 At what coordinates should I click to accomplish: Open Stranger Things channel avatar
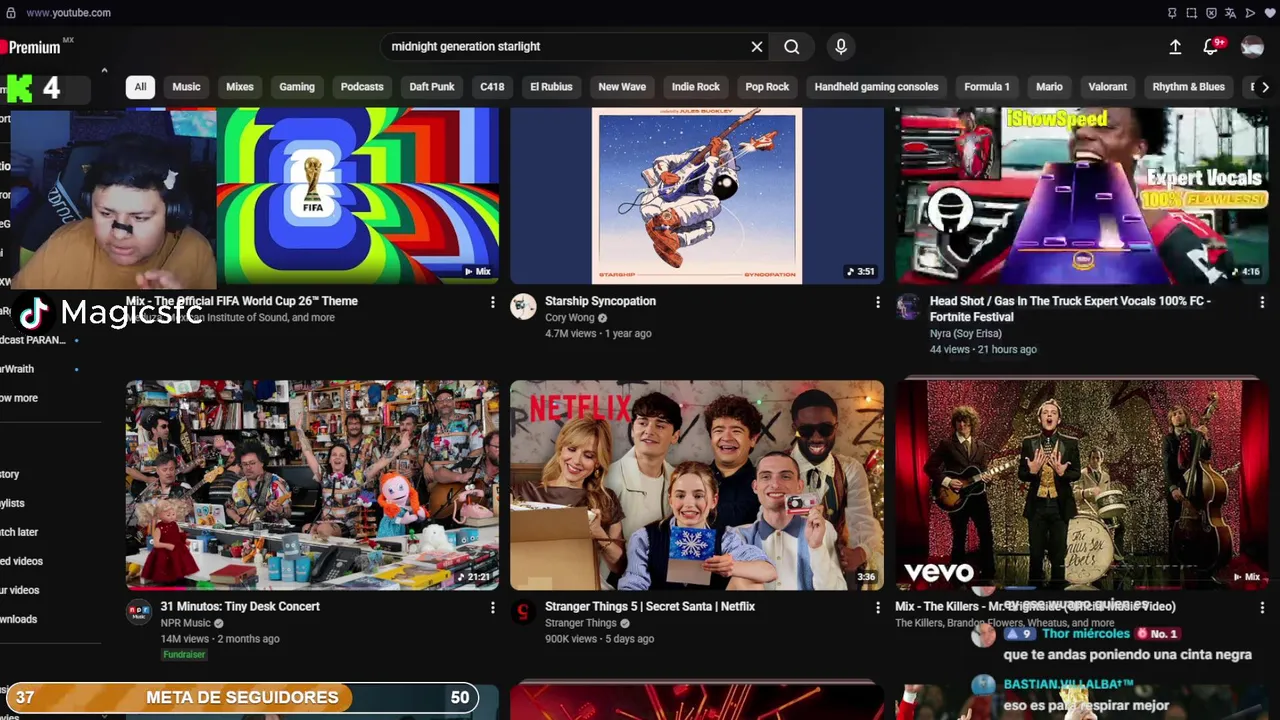coord(523,612)
